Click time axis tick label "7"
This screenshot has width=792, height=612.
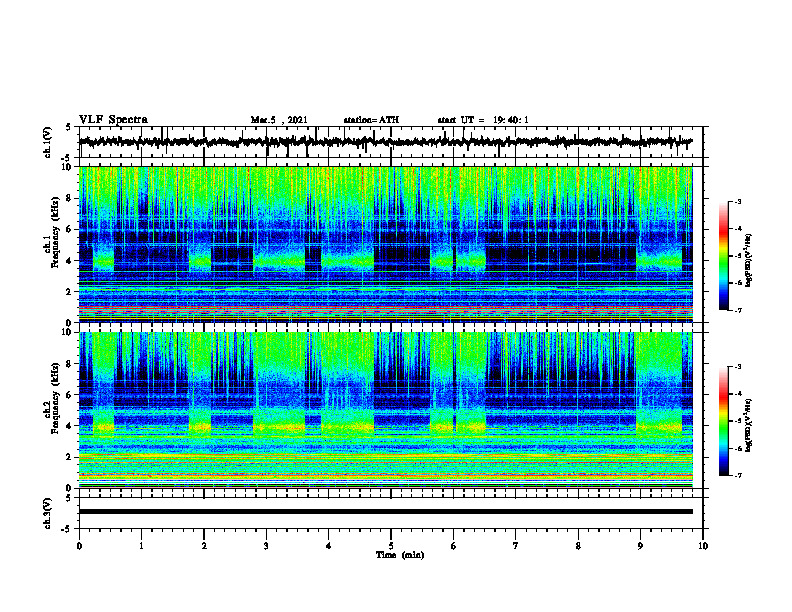[516, 546]
